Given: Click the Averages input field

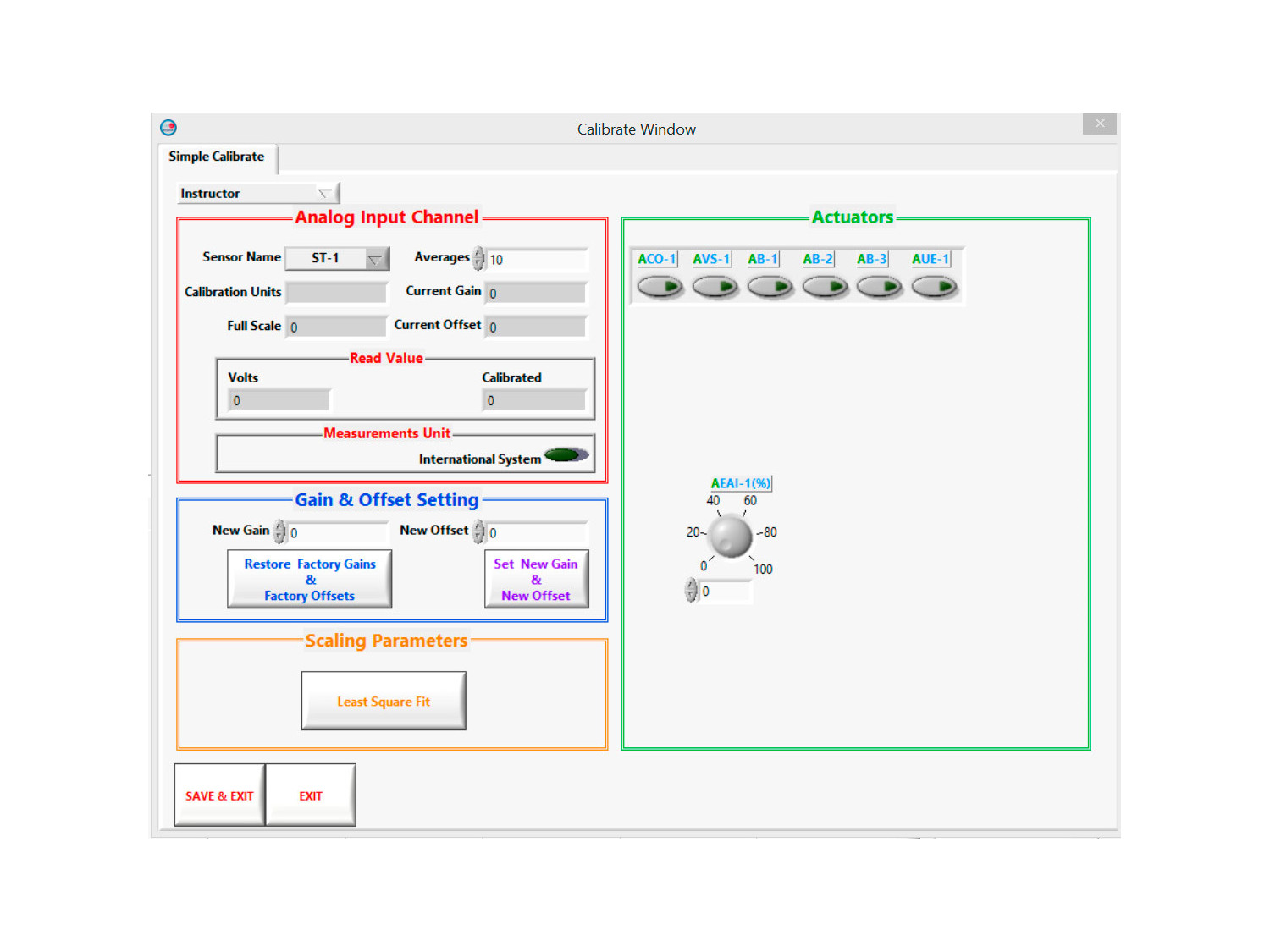Looking at the screenshot, I should (x=537, y=259).
